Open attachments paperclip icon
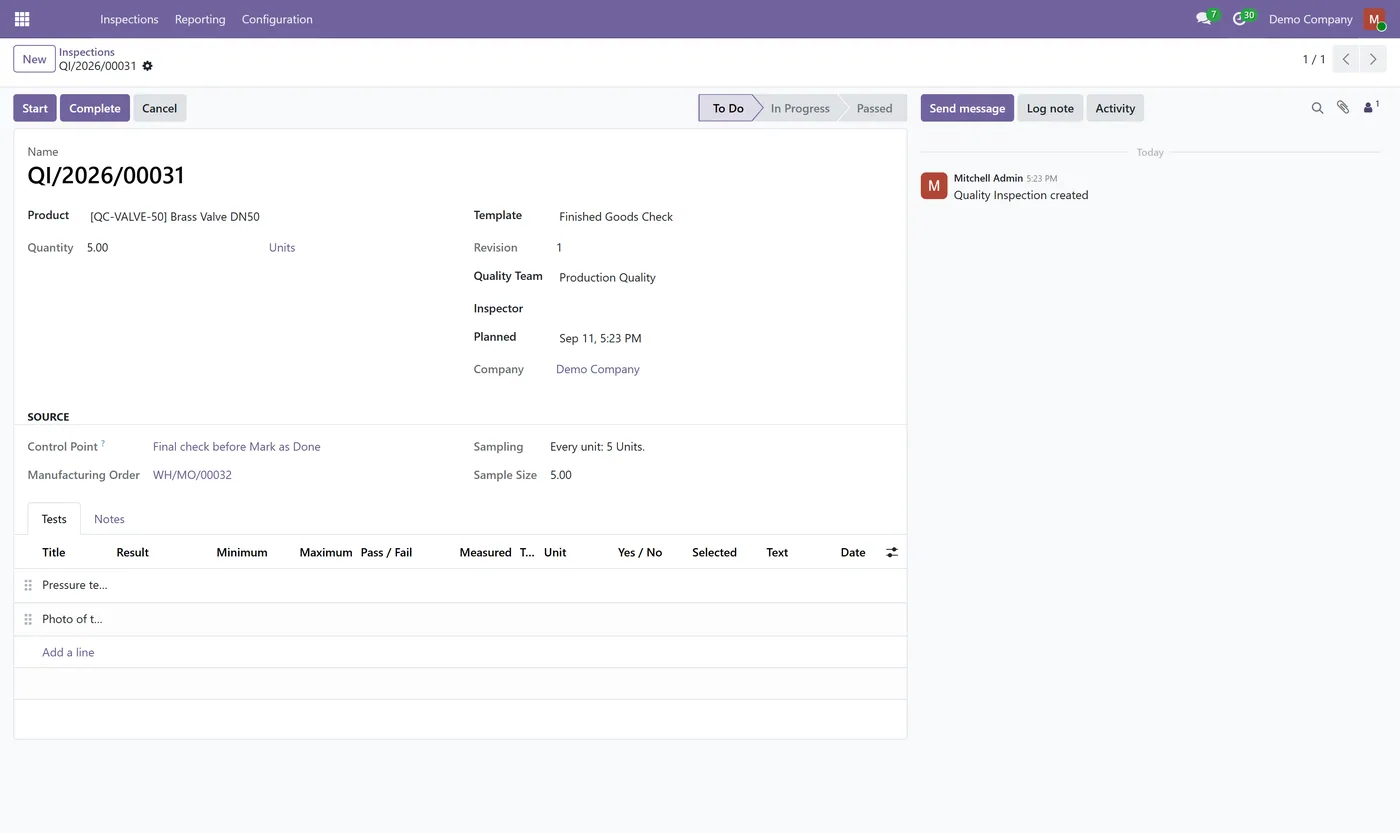The width and height of the screenshot is (1400, 833). coord(1343,108)
